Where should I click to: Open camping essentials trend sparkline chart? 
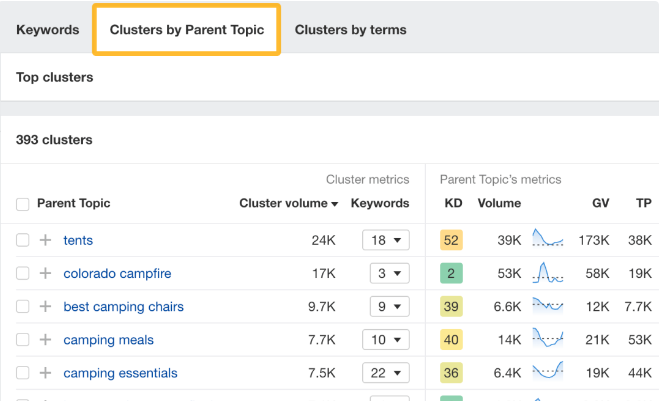click(x=548, y=373)
